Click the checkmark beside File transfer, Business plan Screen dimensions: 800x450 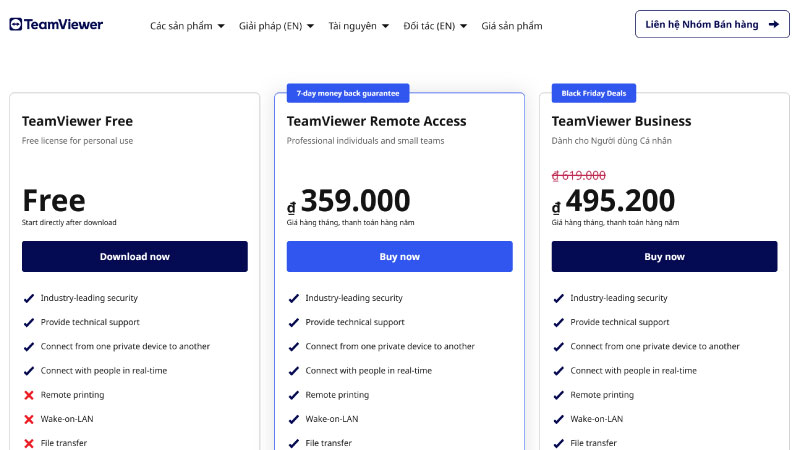(x=559, y=443)
